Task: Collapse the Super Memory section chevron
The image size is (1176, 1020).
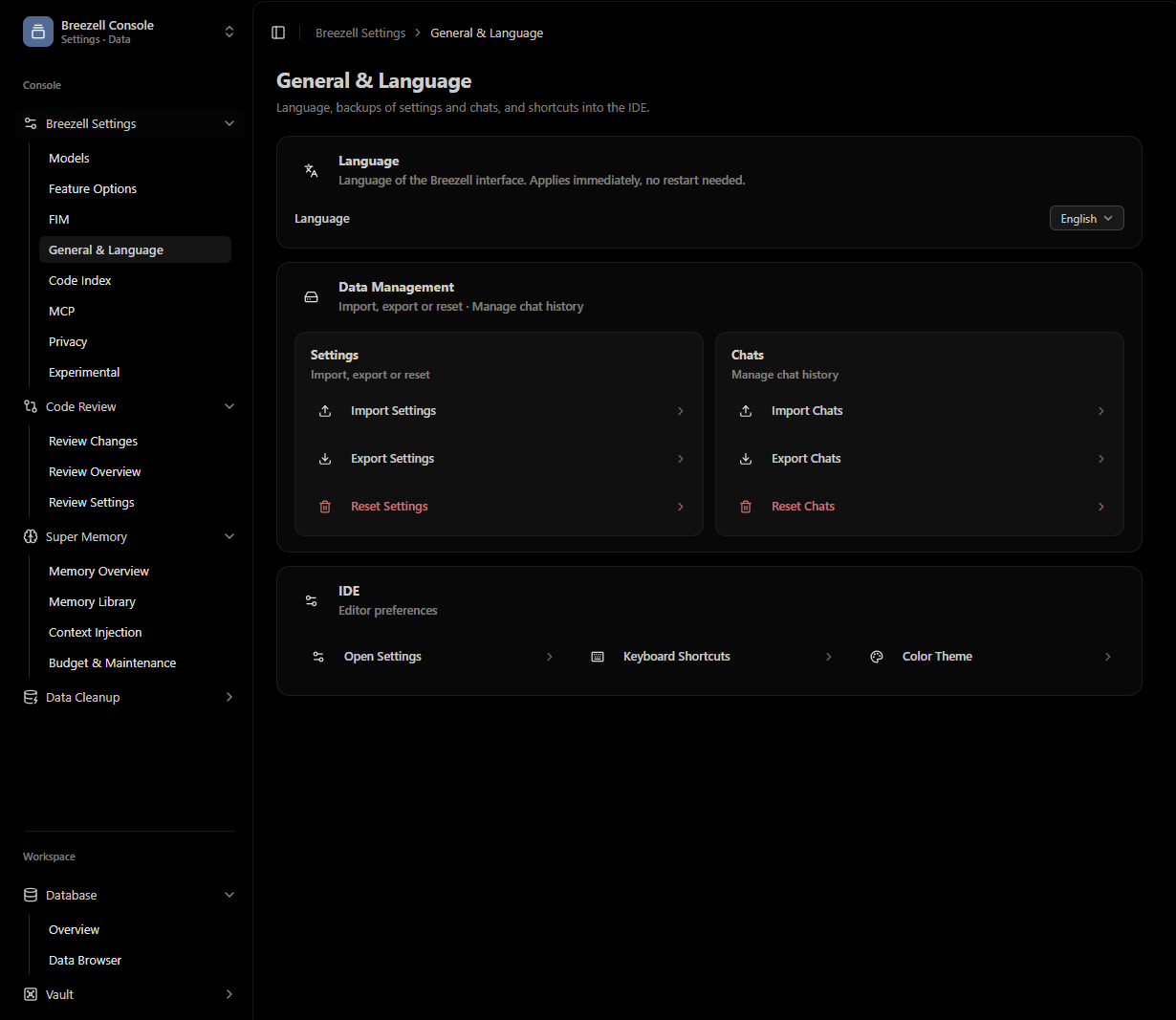Action: (229, 536)
